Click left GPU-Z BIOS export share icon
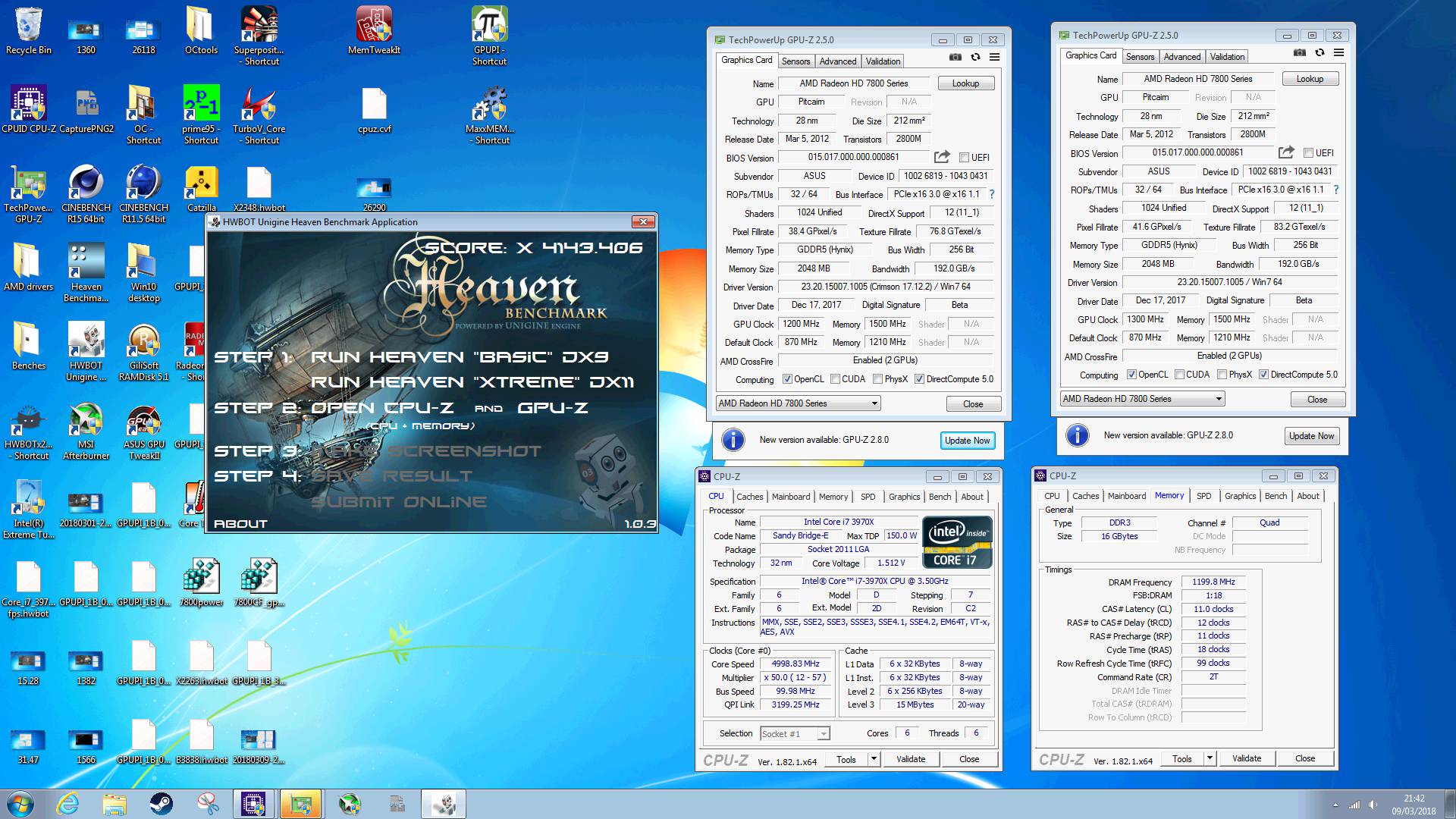 (942, 157)
